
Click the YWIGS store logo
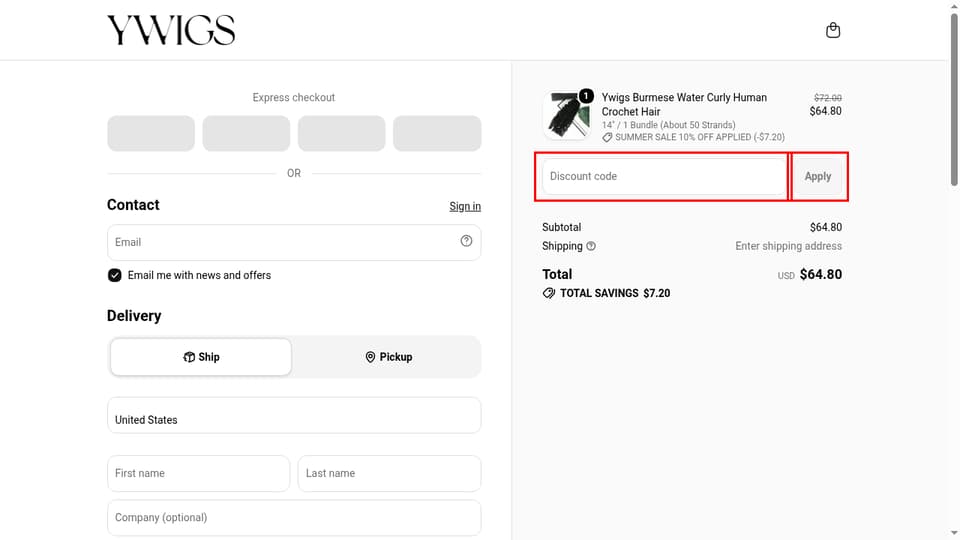coord(171,30)
